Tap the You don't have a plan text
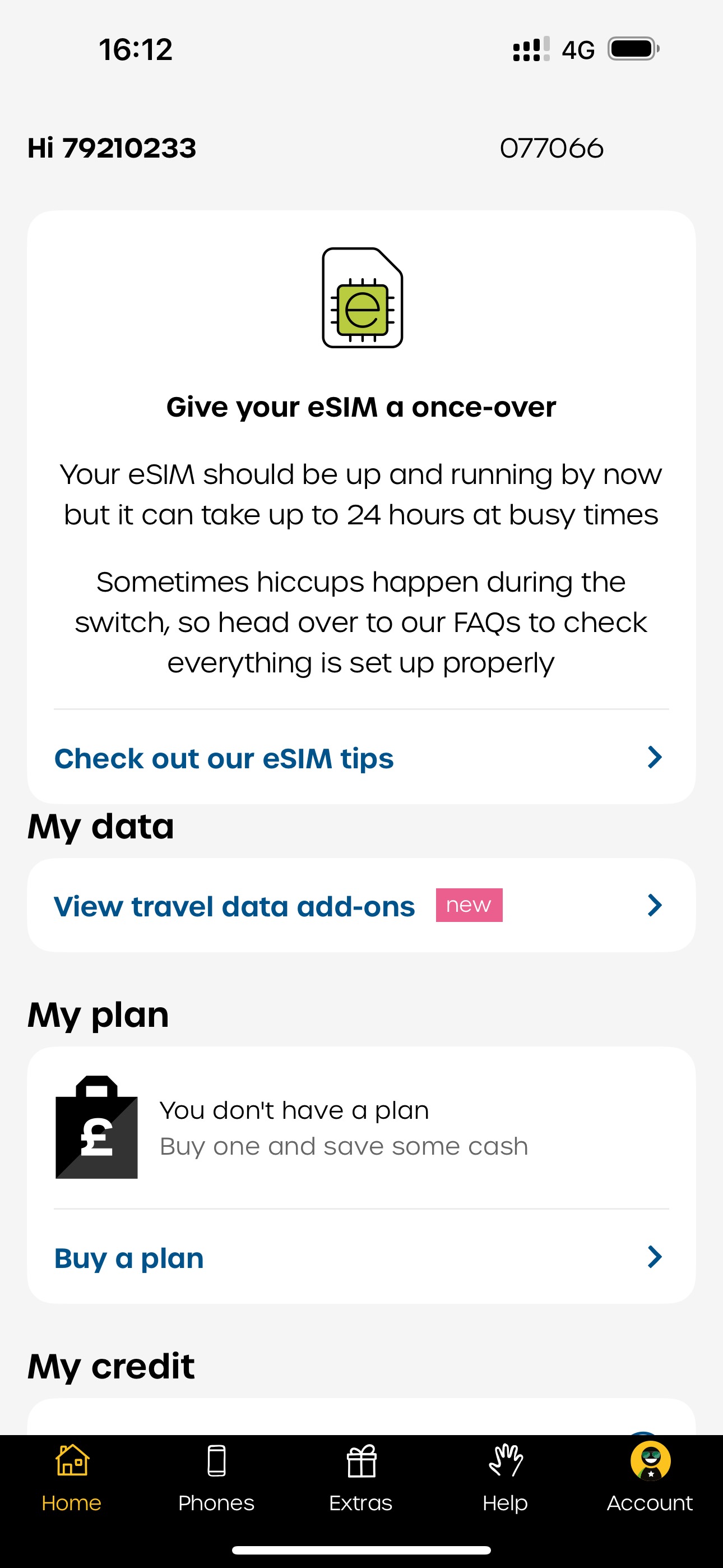The height and width of the screenshot is (1568, 723). click(294, 1110)
